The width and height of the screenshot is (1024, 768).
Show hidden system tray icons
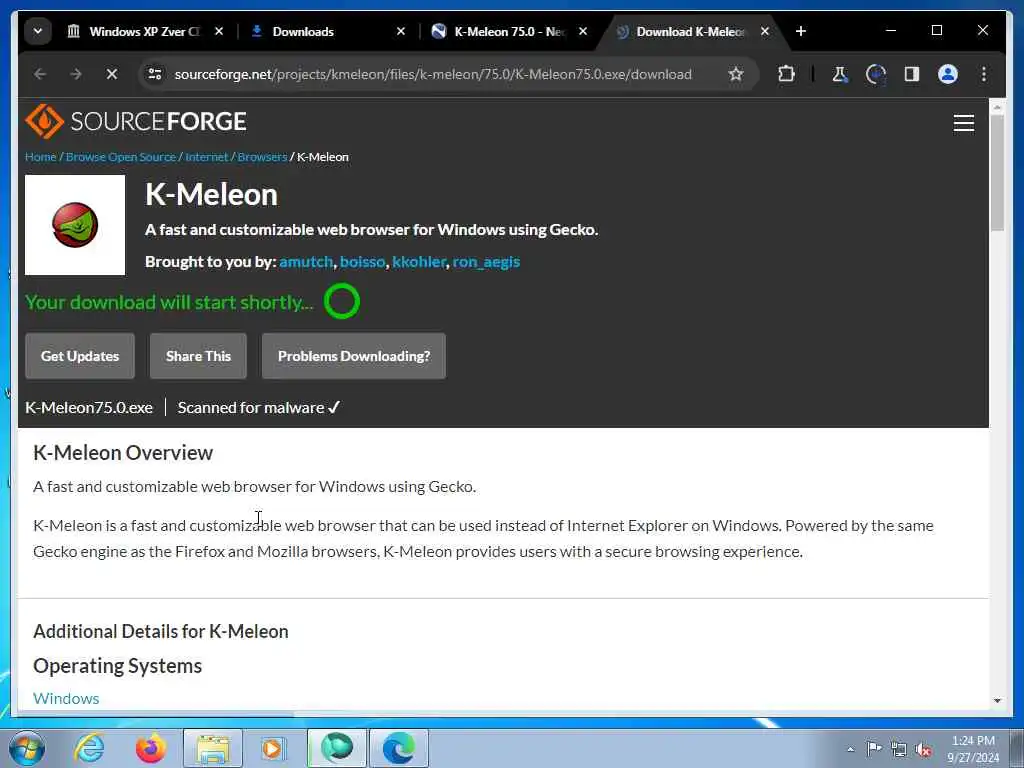coord(850,749)
